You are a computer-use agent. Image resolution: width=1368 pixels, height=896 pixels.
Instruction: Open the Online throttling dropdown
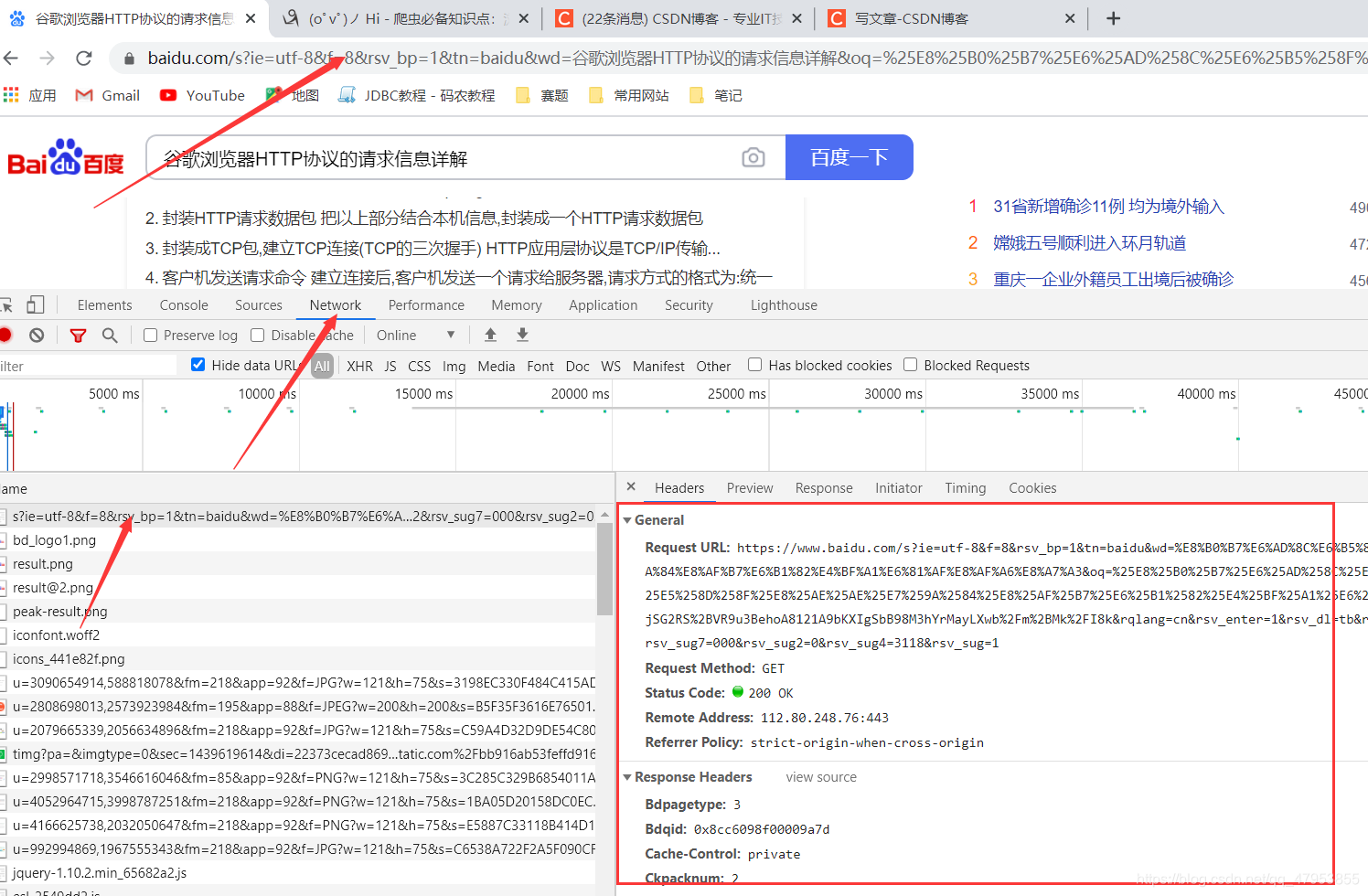(x=416, y=336)
